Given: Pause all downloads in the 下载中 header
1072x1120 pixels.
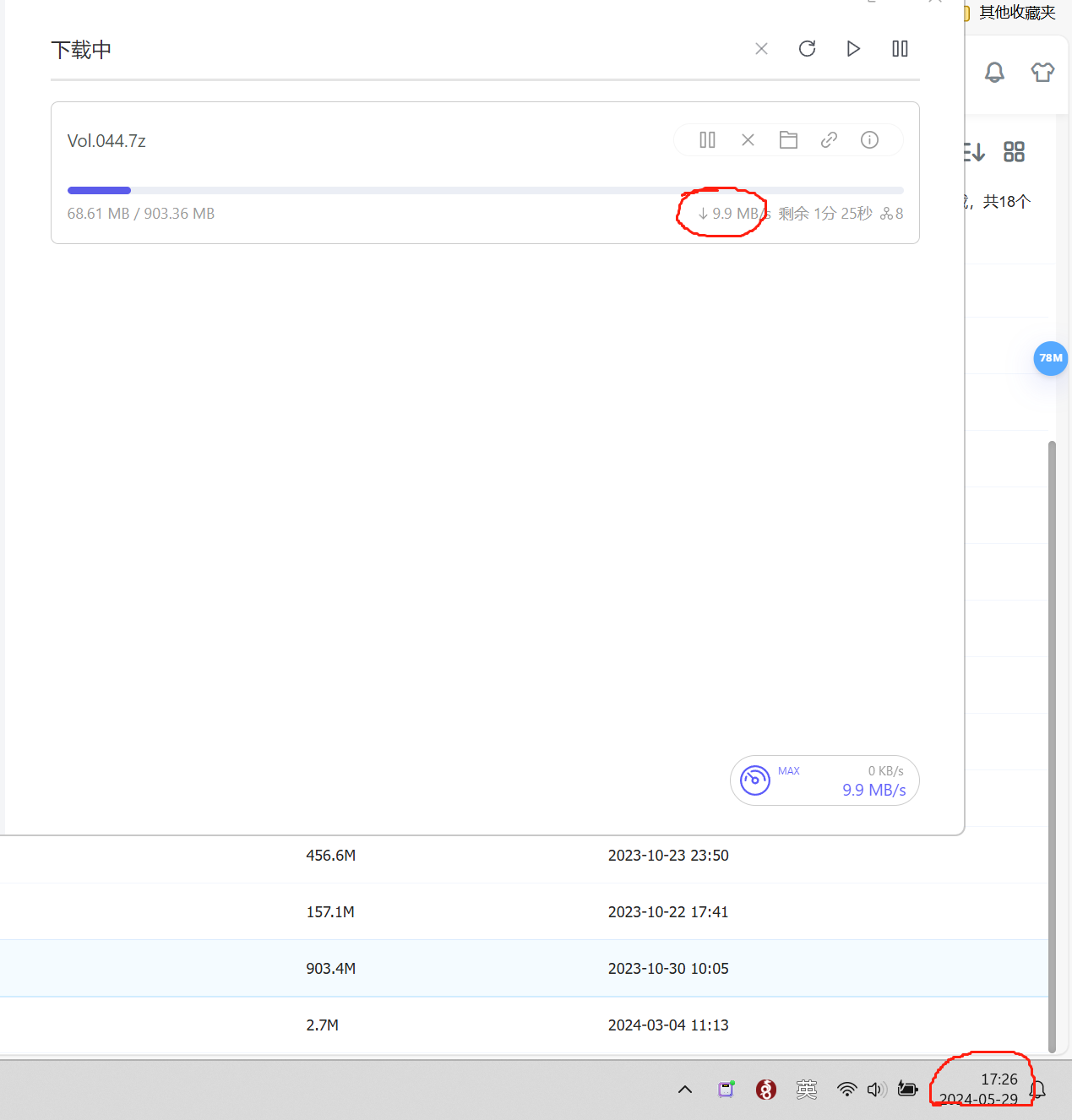Looking at the screenshot, I should (900, 49).
